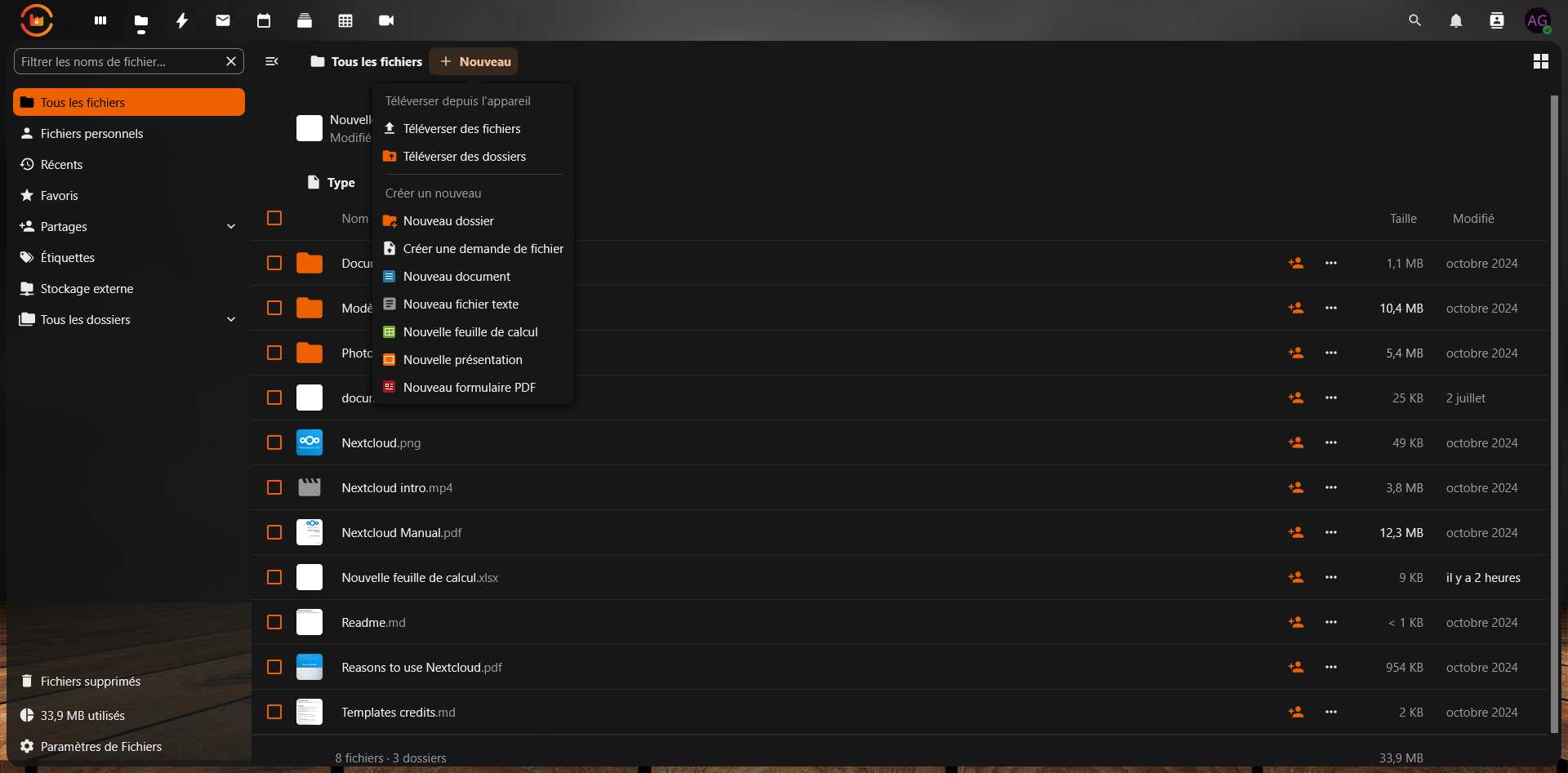Toggle the select-all files checkbox
Screen dimensions: 1568x773
274,218
